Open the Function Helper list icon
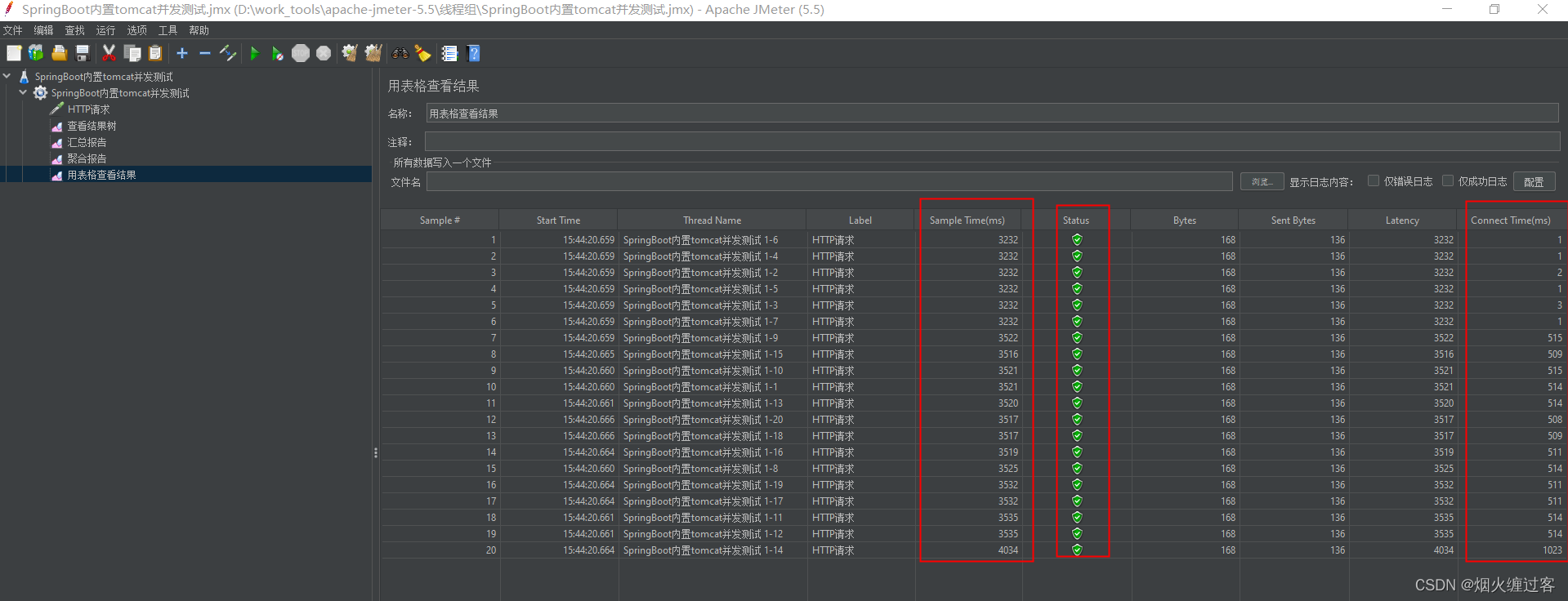Screen dimensions: 1568x601 (449, 53)
